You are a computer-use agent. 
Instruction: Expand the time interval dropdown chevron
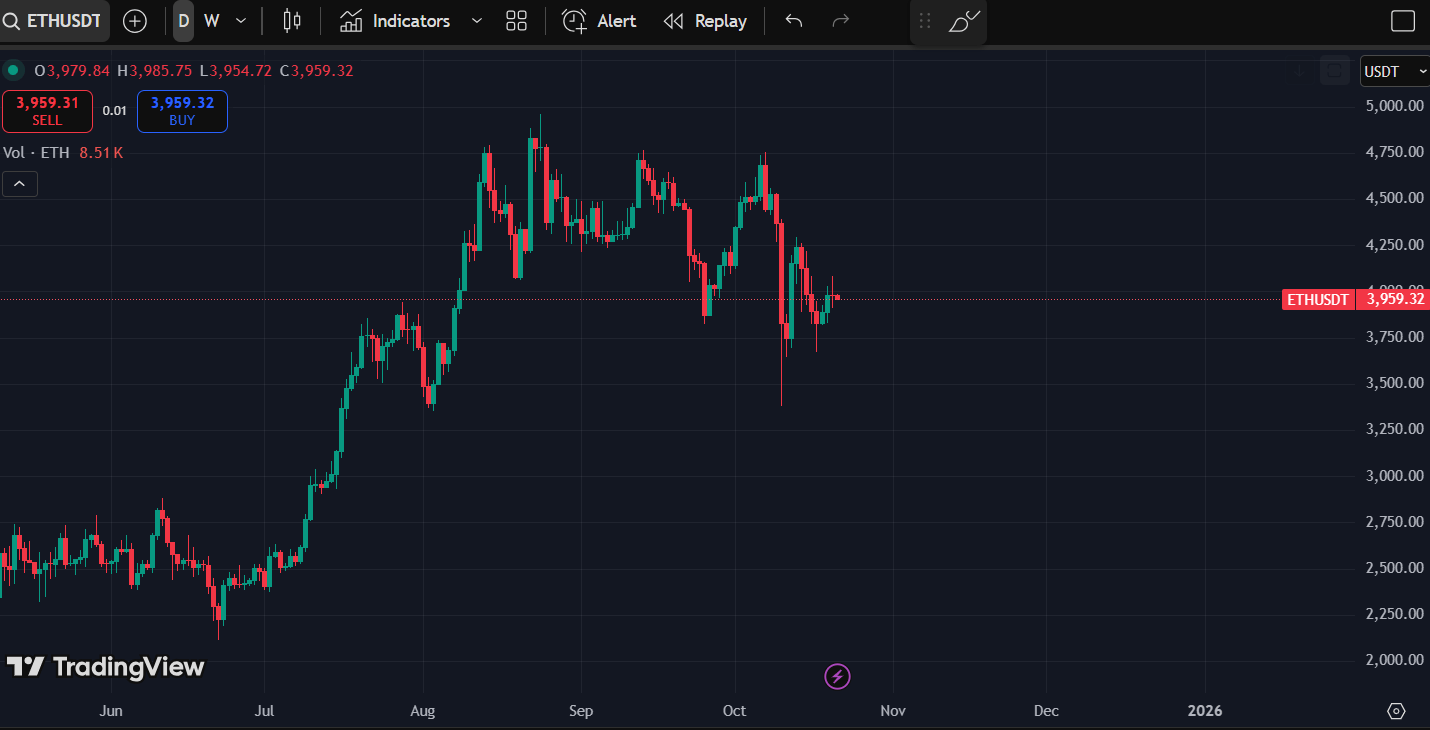click(x=240, y=21)
